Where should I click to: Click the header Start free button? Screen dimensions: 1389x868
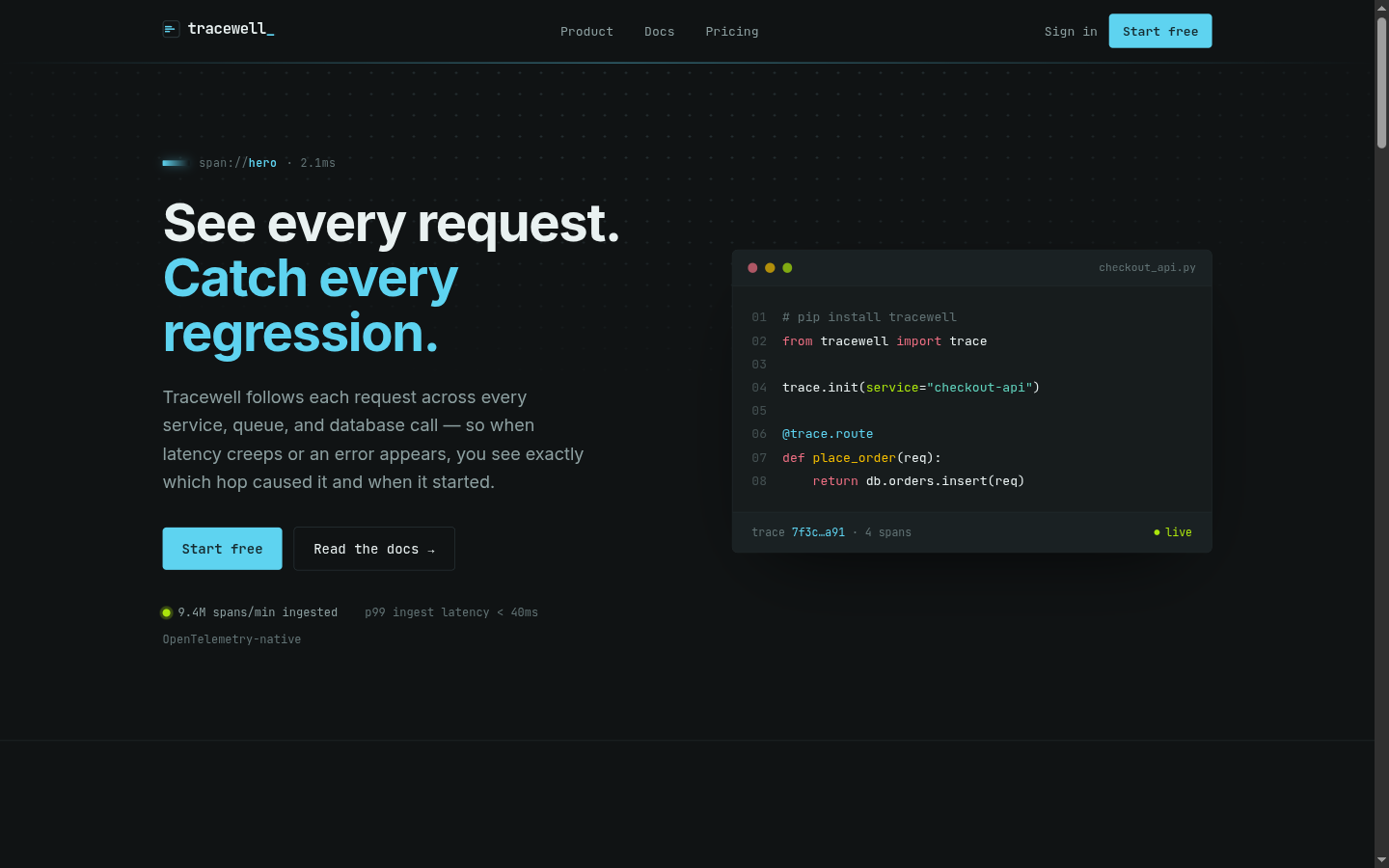pos(1160,31)
